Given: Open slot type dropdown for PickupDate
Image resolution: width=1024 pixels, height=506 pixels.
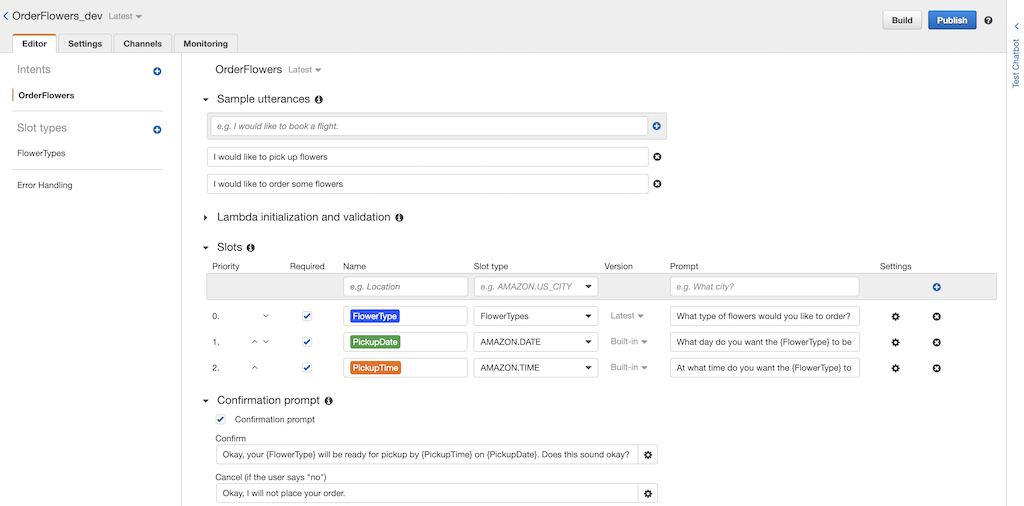Looking at the screenshot, I should pos(536,342).
